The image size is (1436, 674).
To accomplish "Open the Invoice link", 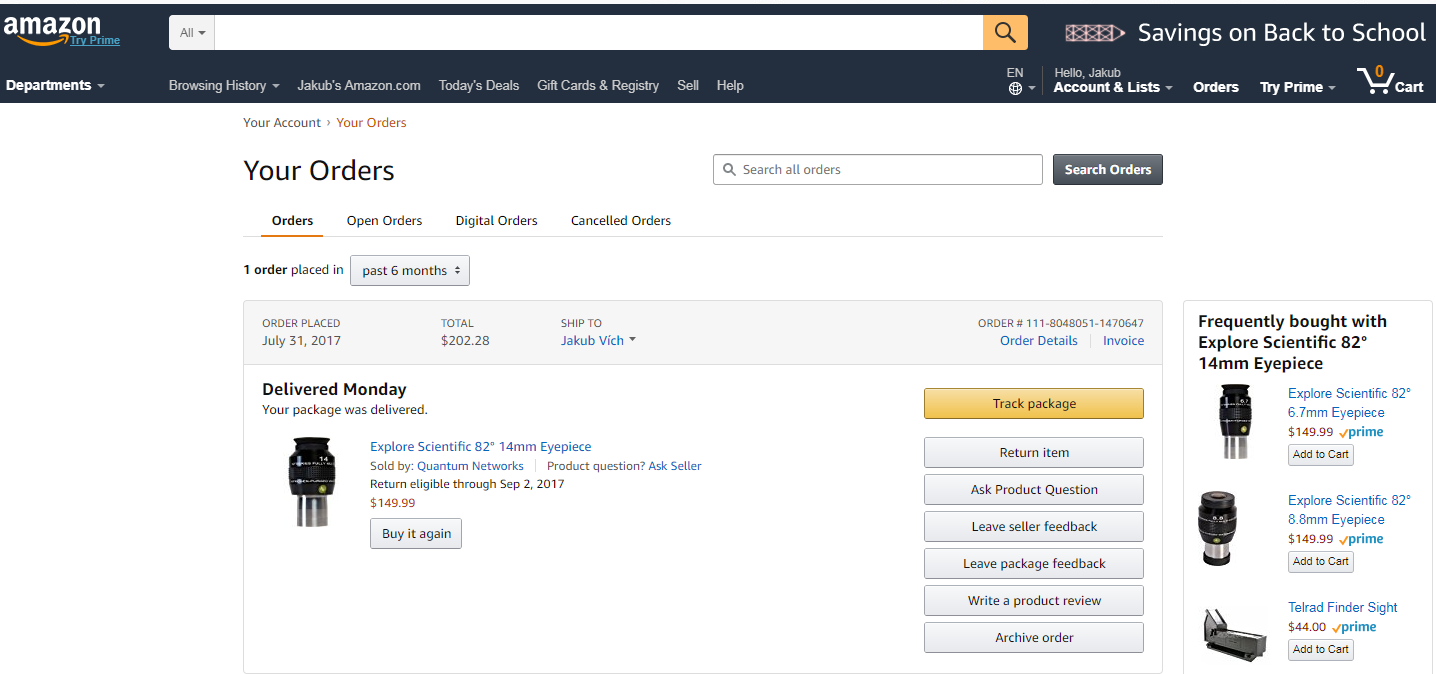I will pos(1123,341).
